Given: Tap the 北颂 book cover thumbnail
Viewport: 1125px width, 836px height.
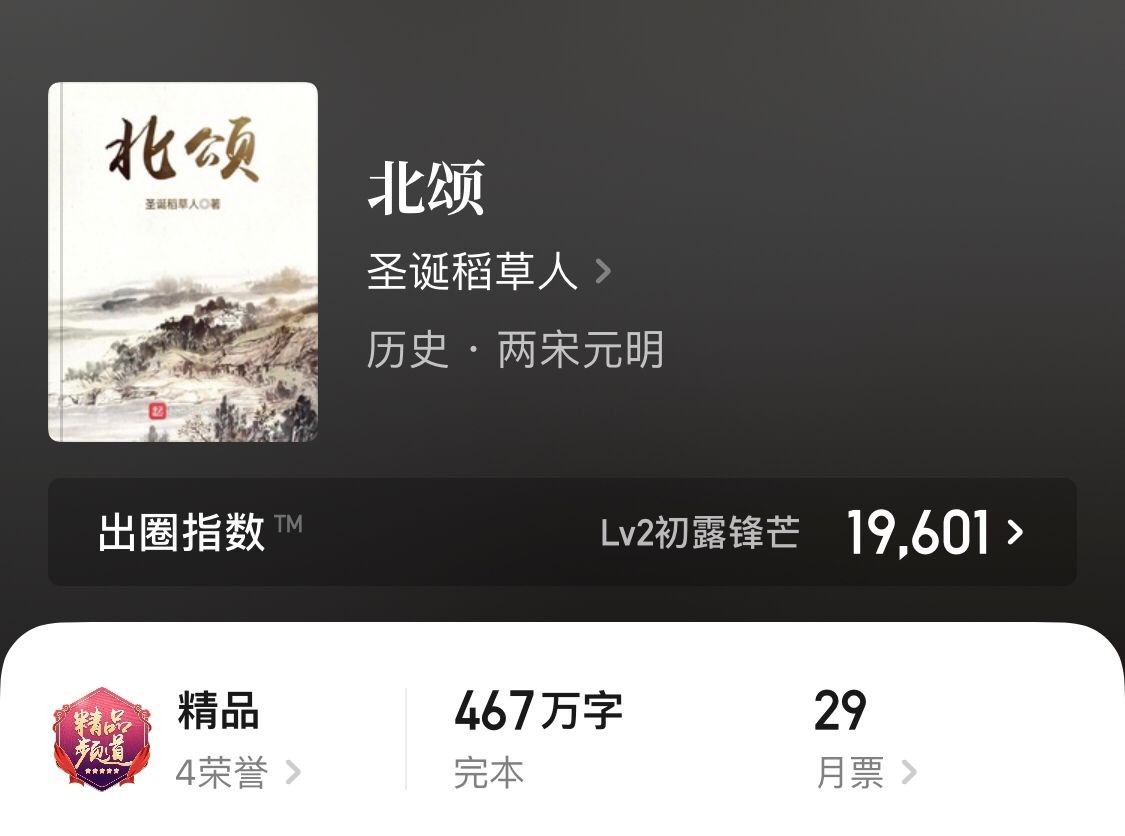Looking at the screenshot, I should (183, 262).
